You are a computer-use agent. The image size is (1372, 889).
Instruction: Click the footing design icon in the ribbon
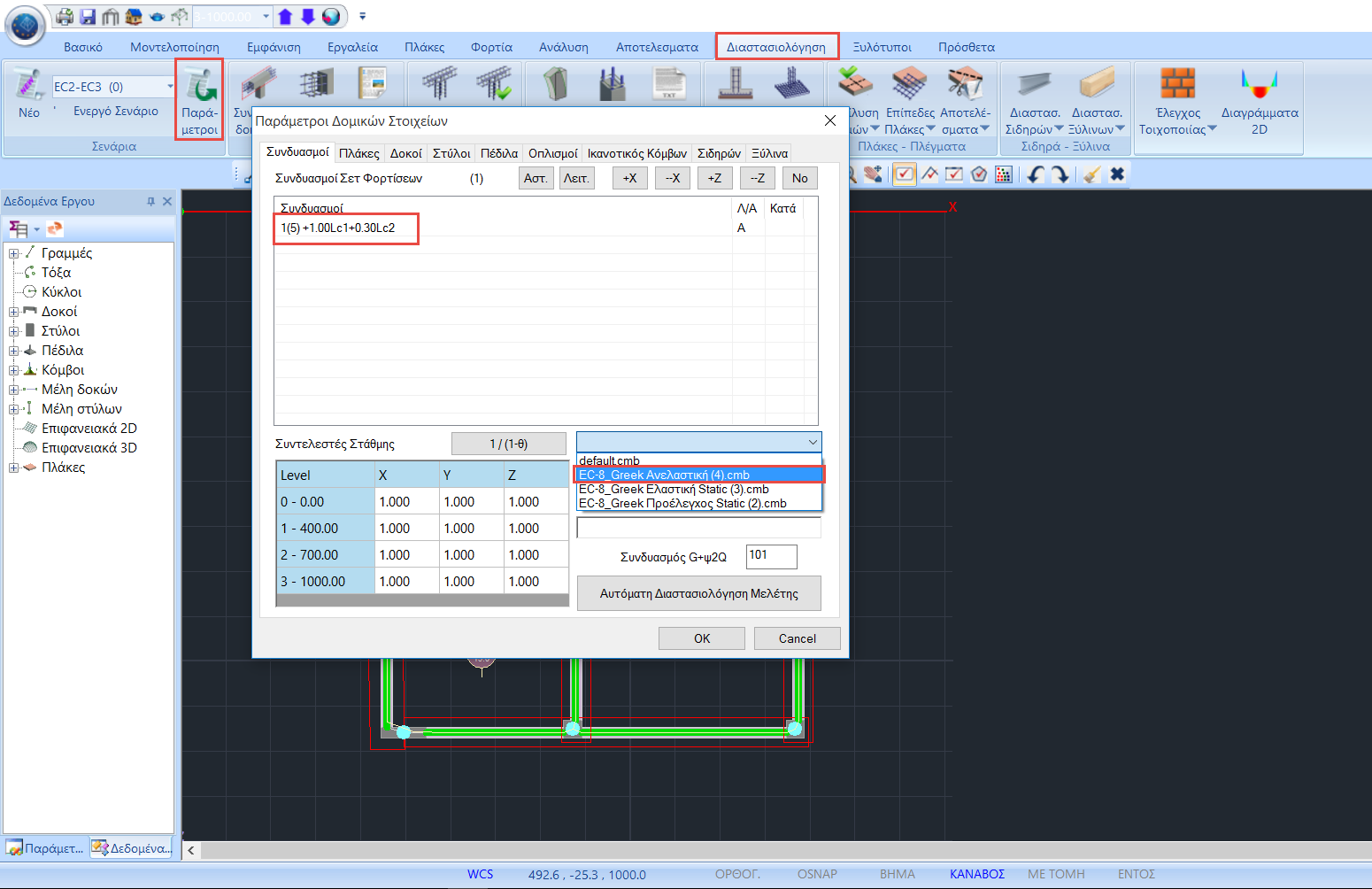point(735,84)
